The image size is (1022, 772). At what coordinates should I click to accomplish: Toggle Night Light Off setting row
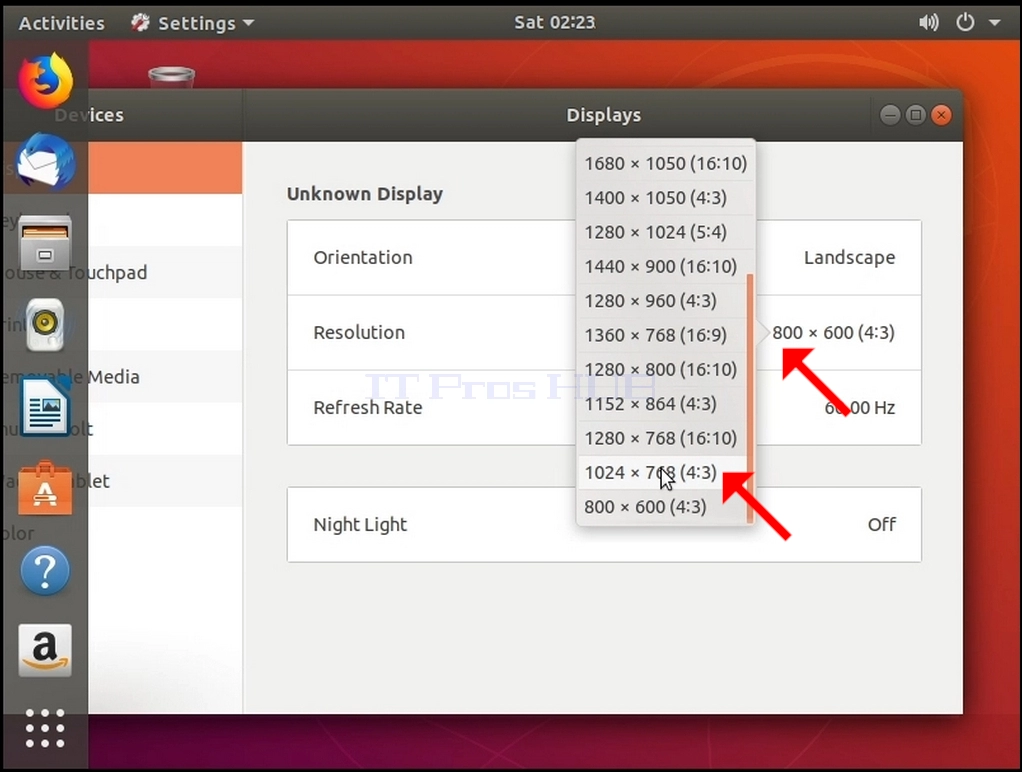tap(604, 524)
